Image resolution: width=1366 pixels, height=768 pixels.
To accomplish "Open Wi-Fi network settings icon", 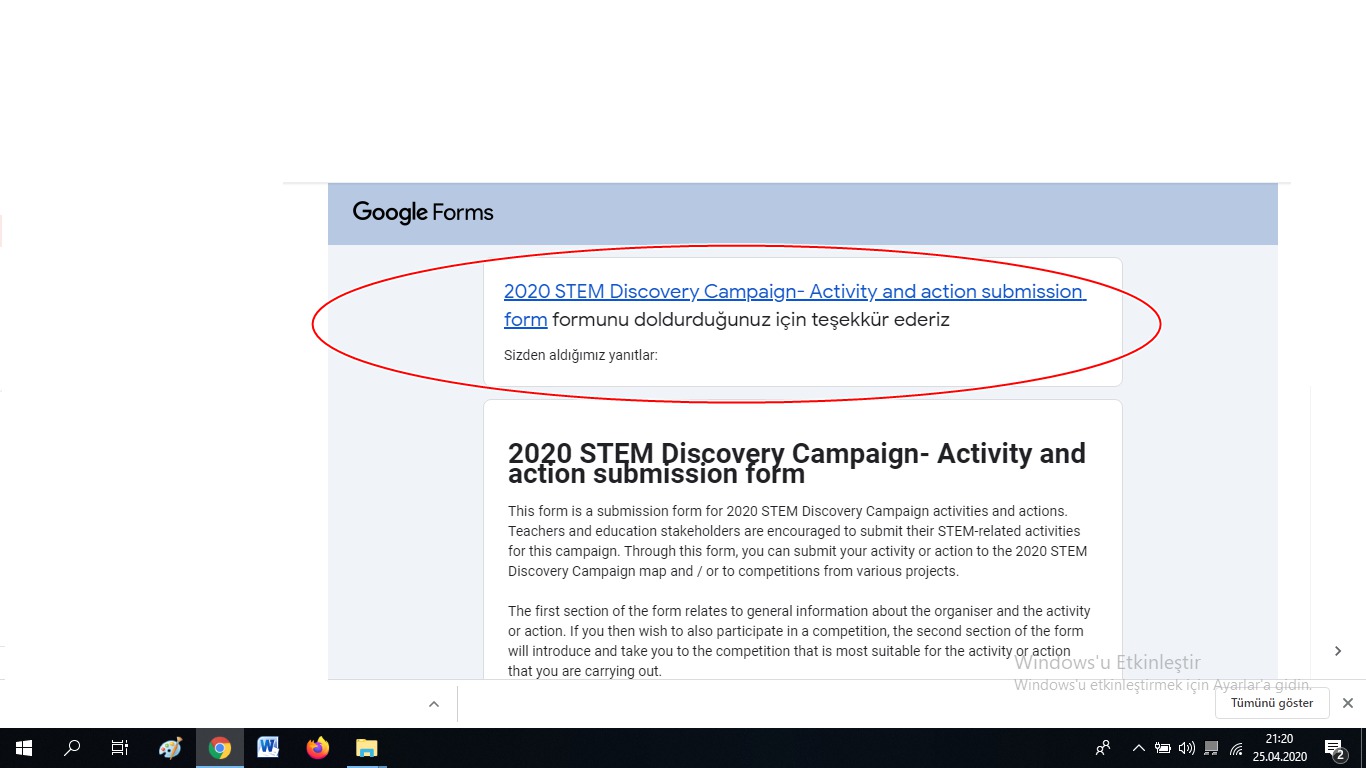I will click(x=1236, y=748).
